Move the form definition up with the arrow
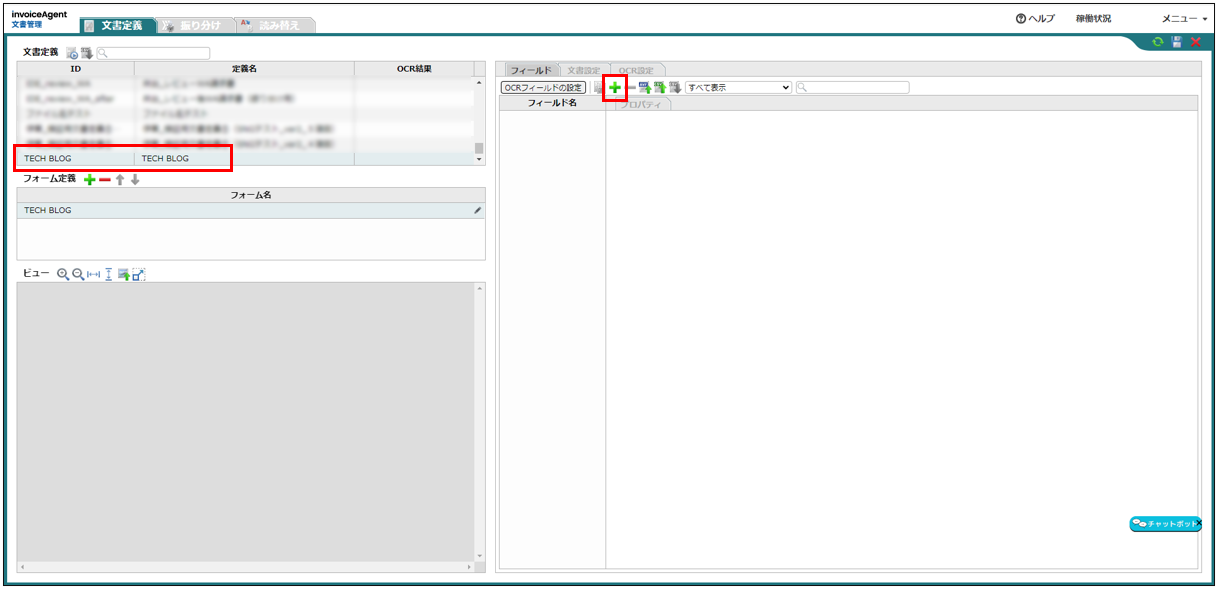Screen dimensions: 1218x591 121,179
